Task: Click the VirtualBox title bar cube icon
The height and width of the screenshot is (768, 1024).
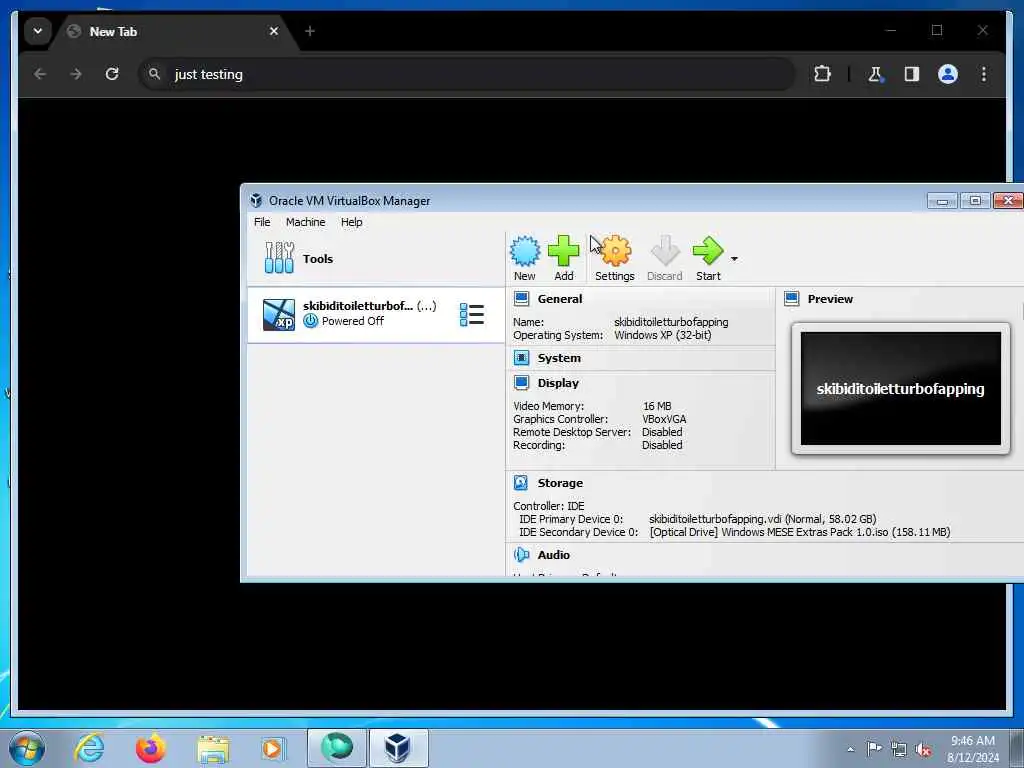Action: [256, 200]
